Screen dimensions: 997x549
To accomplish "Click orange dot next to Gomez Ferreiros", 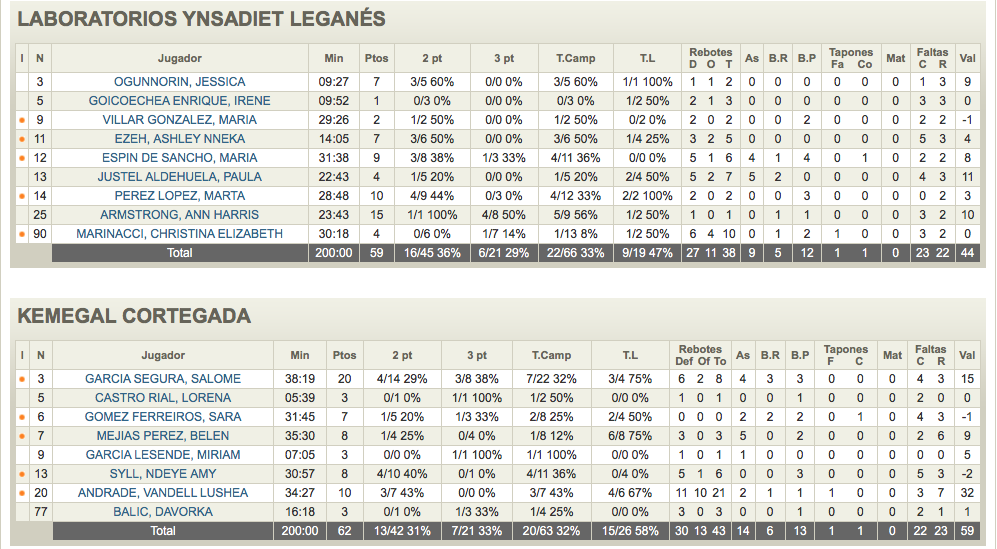I will [22, 418].
